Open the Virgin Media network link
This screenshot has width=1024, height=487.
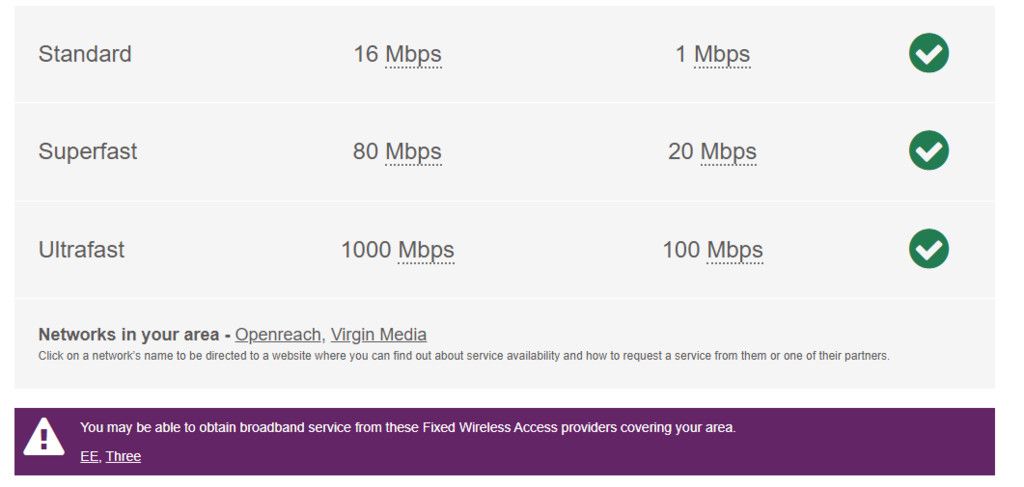378,335
